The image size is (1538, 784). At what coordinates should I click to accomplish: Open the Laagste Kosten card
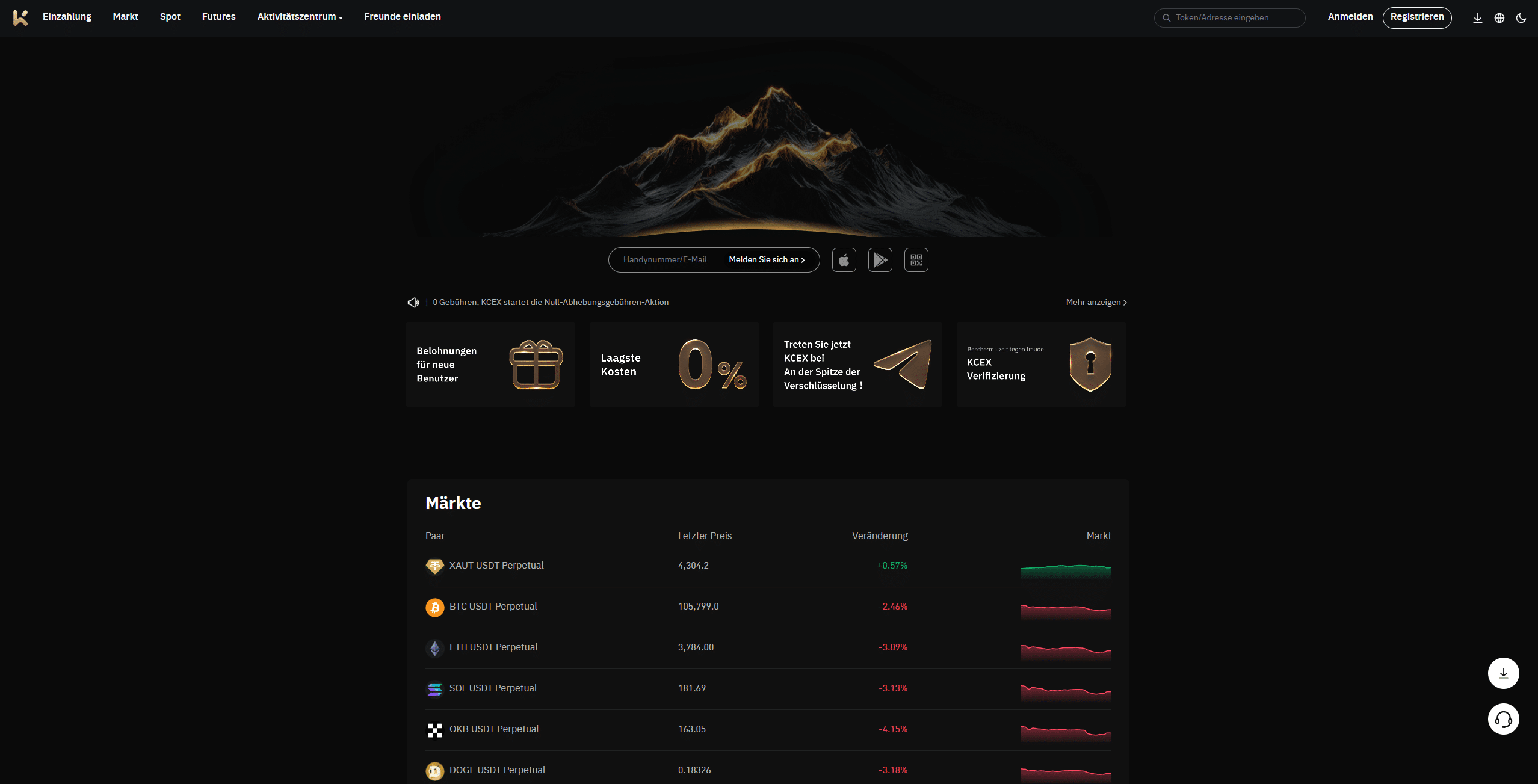click(x=674, y=364)
